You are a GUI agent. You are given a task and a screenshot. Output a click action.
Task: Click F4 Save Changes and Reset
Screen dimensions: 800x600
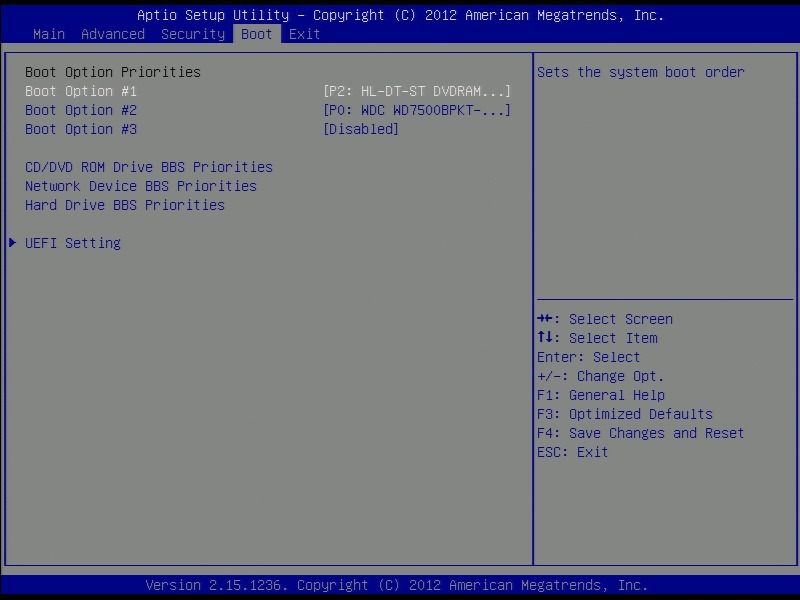coord(641,433)
